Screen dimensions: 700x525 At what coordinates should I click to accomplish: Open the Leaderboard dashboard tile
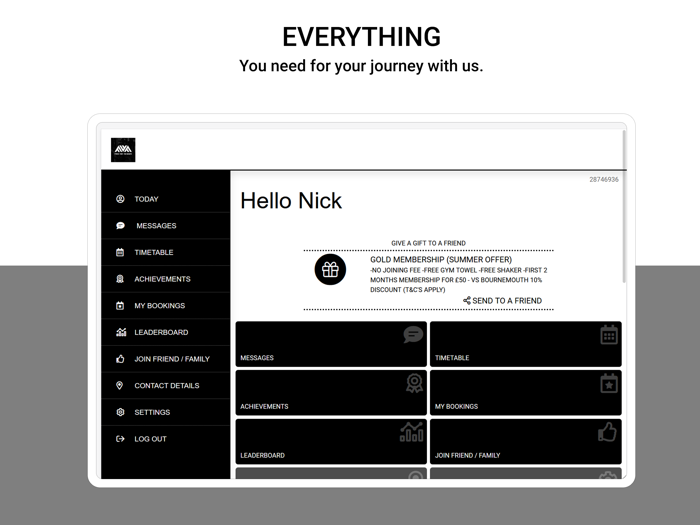pos(331,442)
